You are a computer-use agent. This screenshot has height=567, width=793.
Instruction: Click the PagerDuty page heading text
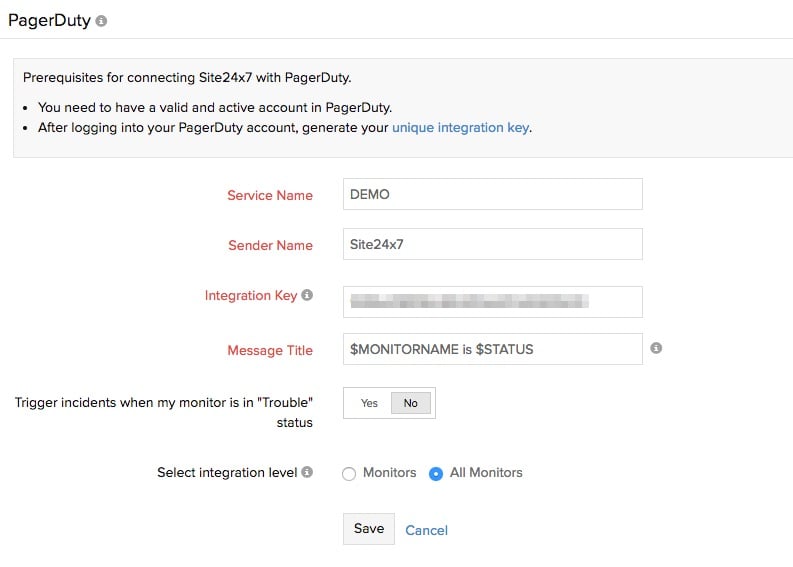pyautogui.click(x=49, y=20)
